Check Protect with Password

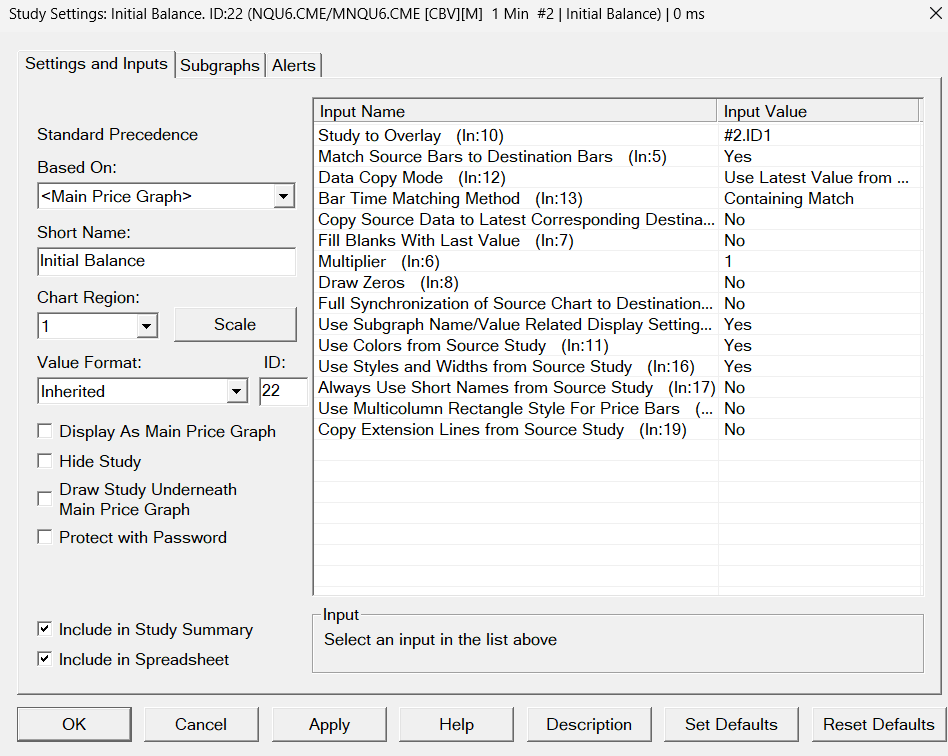point(45,537)
